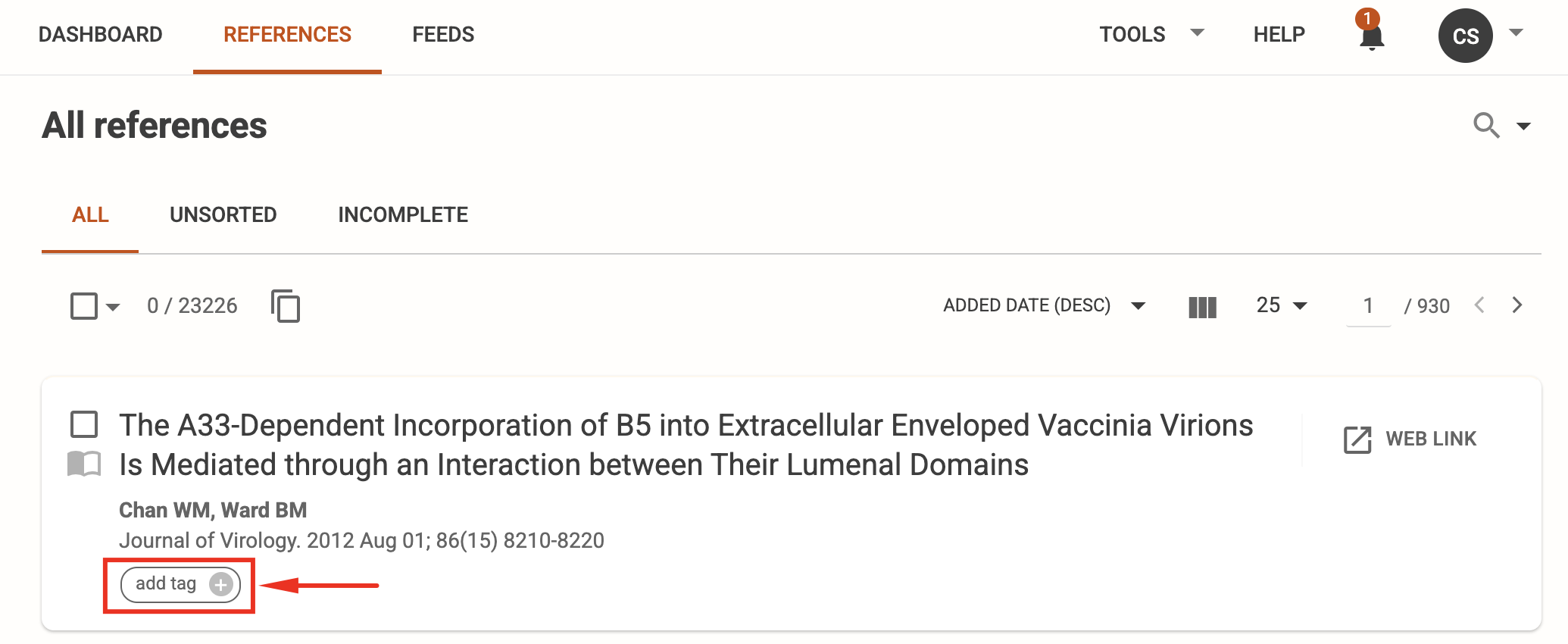The height and width of the screenshot is (644, 1568).
Task: Open the column layout view icon
Action: tap(1202, 306)
